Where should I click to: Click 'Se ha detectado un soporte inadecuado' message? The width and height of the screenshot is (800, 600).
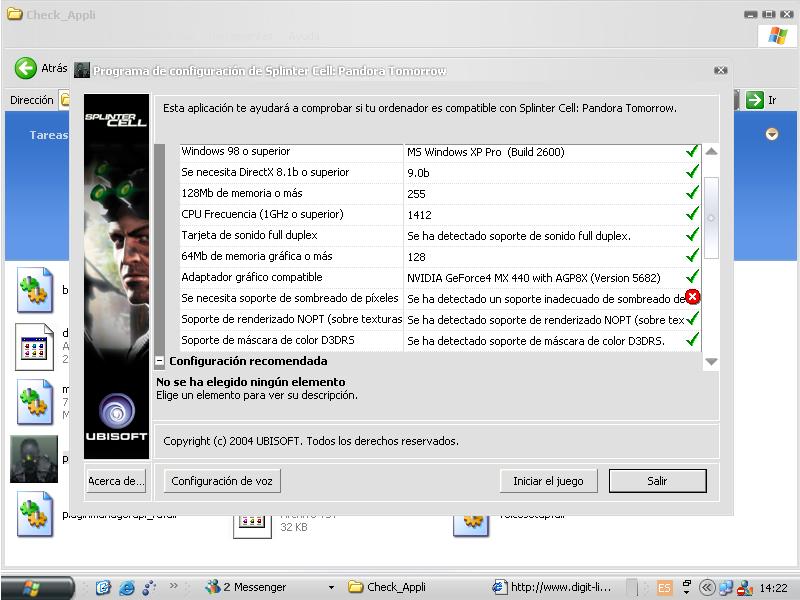[546, 299]
